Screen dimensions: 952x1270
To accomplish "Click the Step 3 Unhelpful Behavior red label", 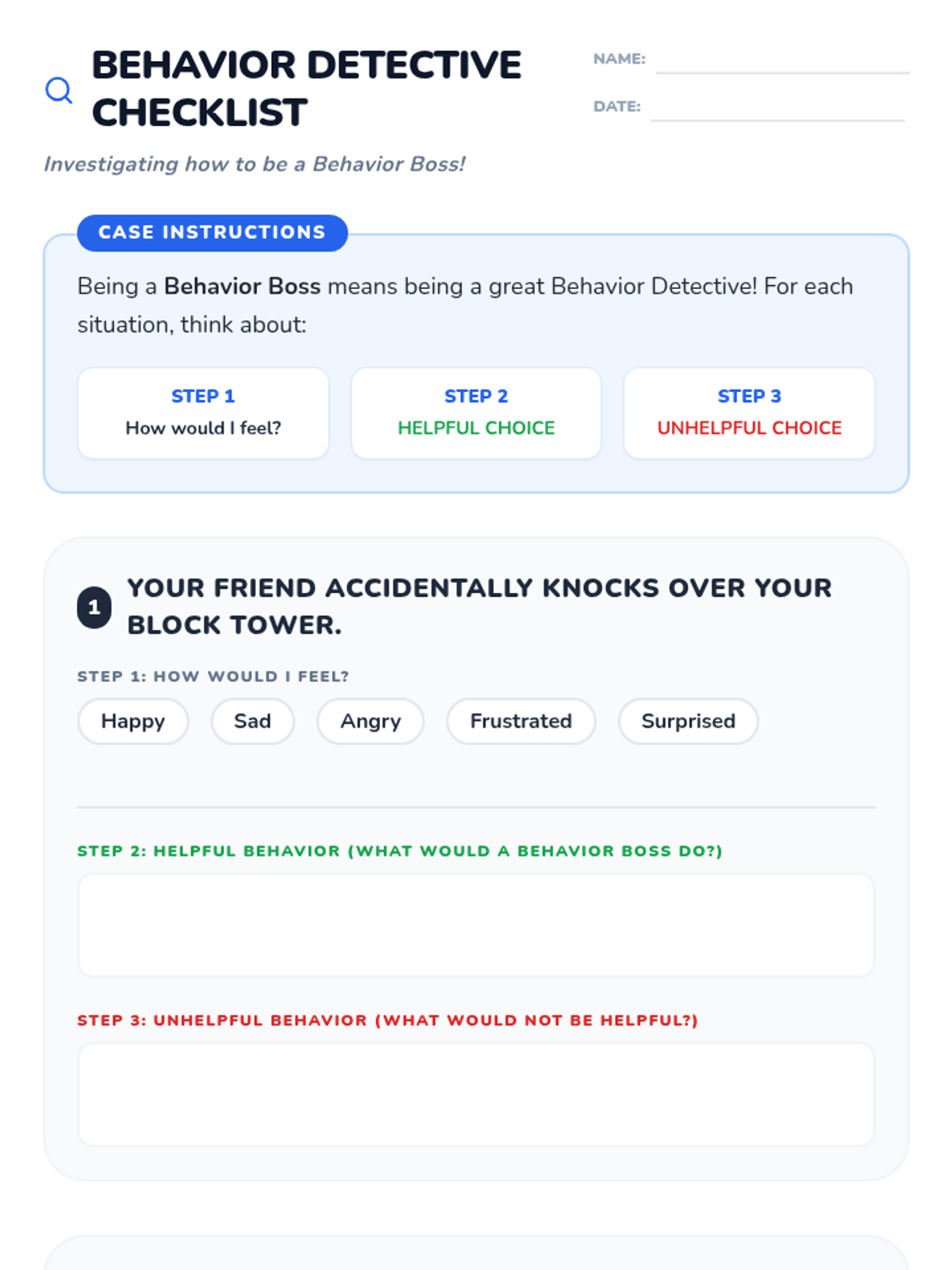I will (x=387, y=1020).
